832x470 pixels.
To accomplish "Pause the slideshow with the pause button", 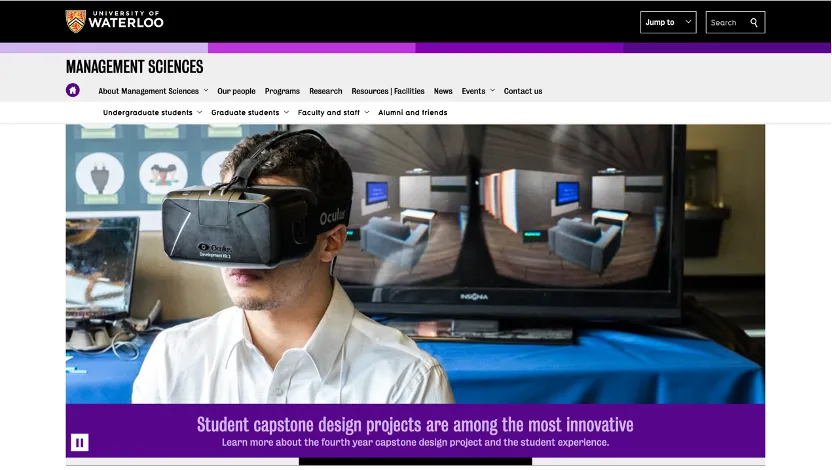I will 80,442.
